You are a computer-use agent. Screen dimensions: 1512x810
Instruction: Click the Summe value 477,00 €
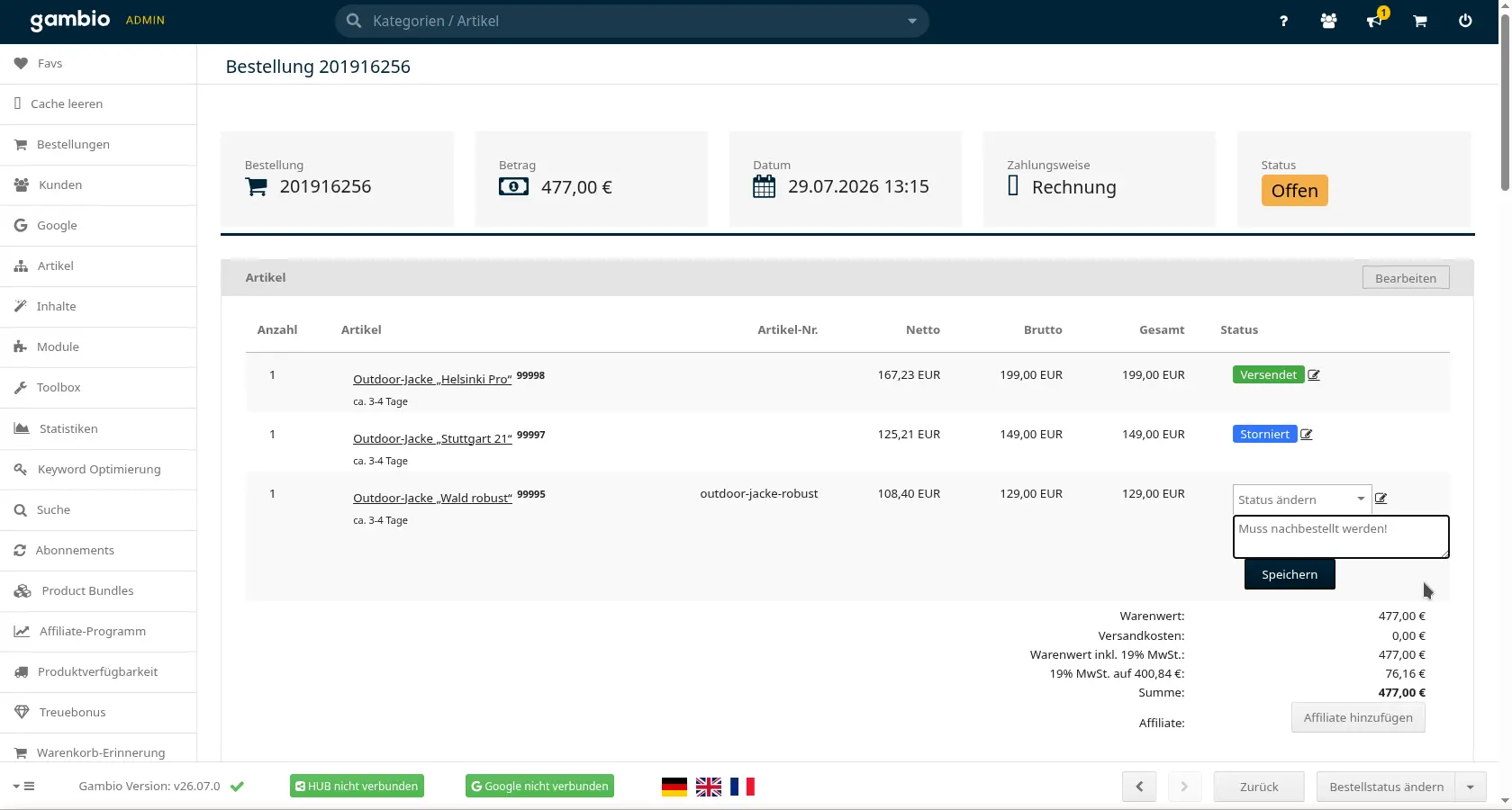tap(1401, 693)
